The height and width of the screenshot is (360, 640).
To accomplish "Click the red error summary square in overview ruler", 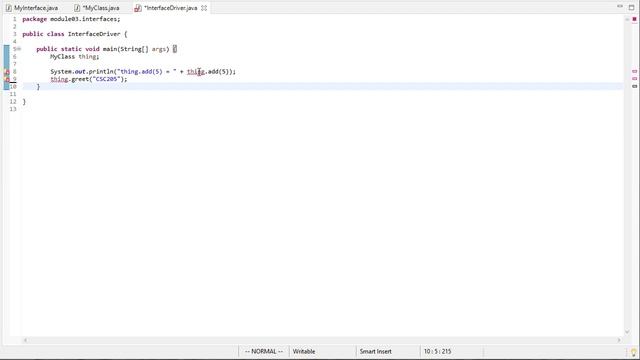I will [634, 19].
